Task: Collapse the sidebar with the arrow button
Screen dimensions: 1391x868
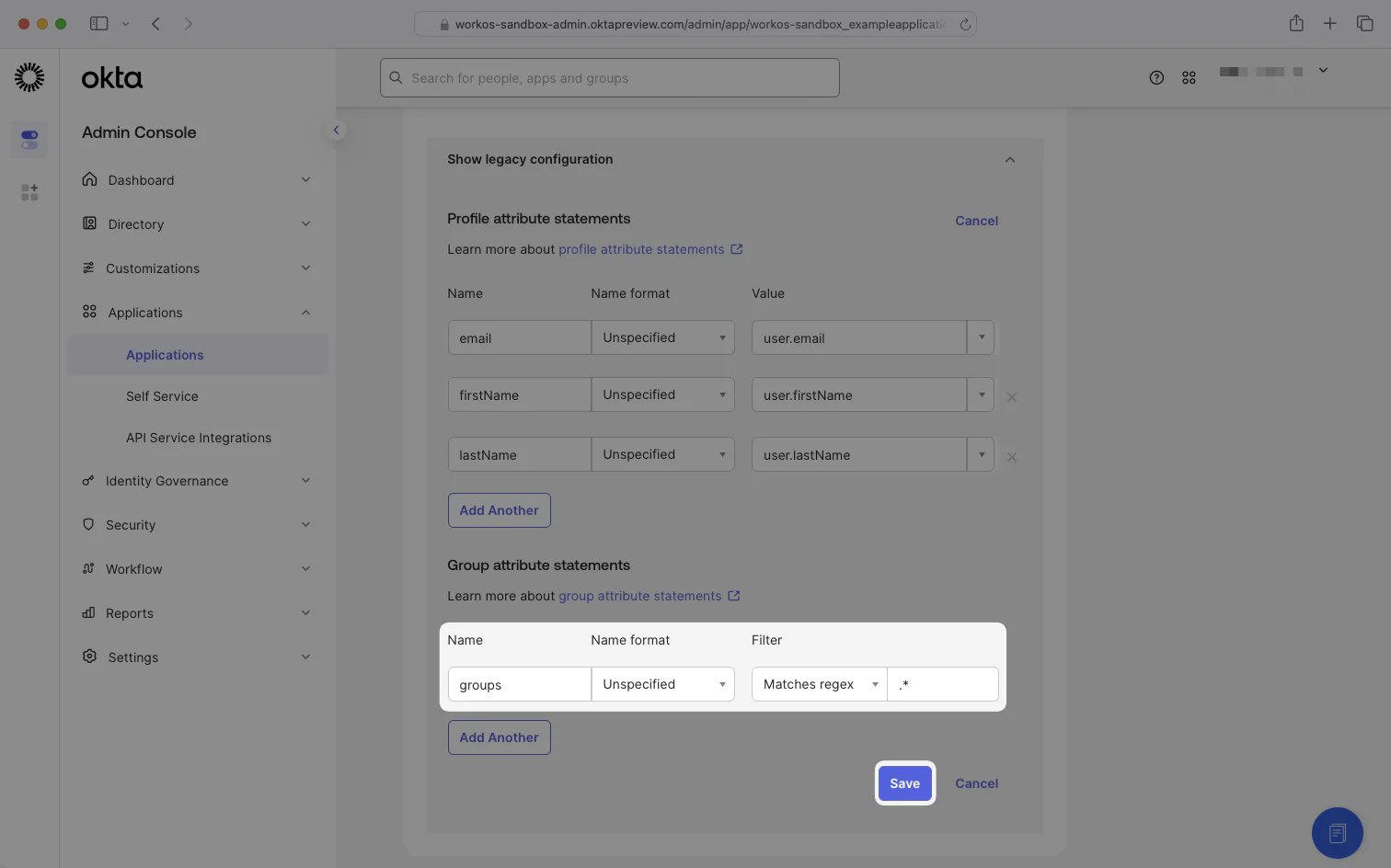Action: [336, 130]
